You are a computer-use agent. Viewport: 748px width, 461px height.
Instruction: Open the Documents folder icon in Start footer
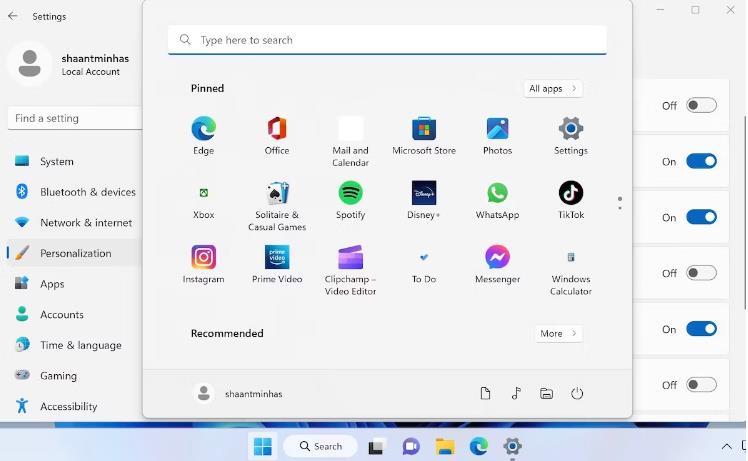pyautogui.click(x=485, y=394)
